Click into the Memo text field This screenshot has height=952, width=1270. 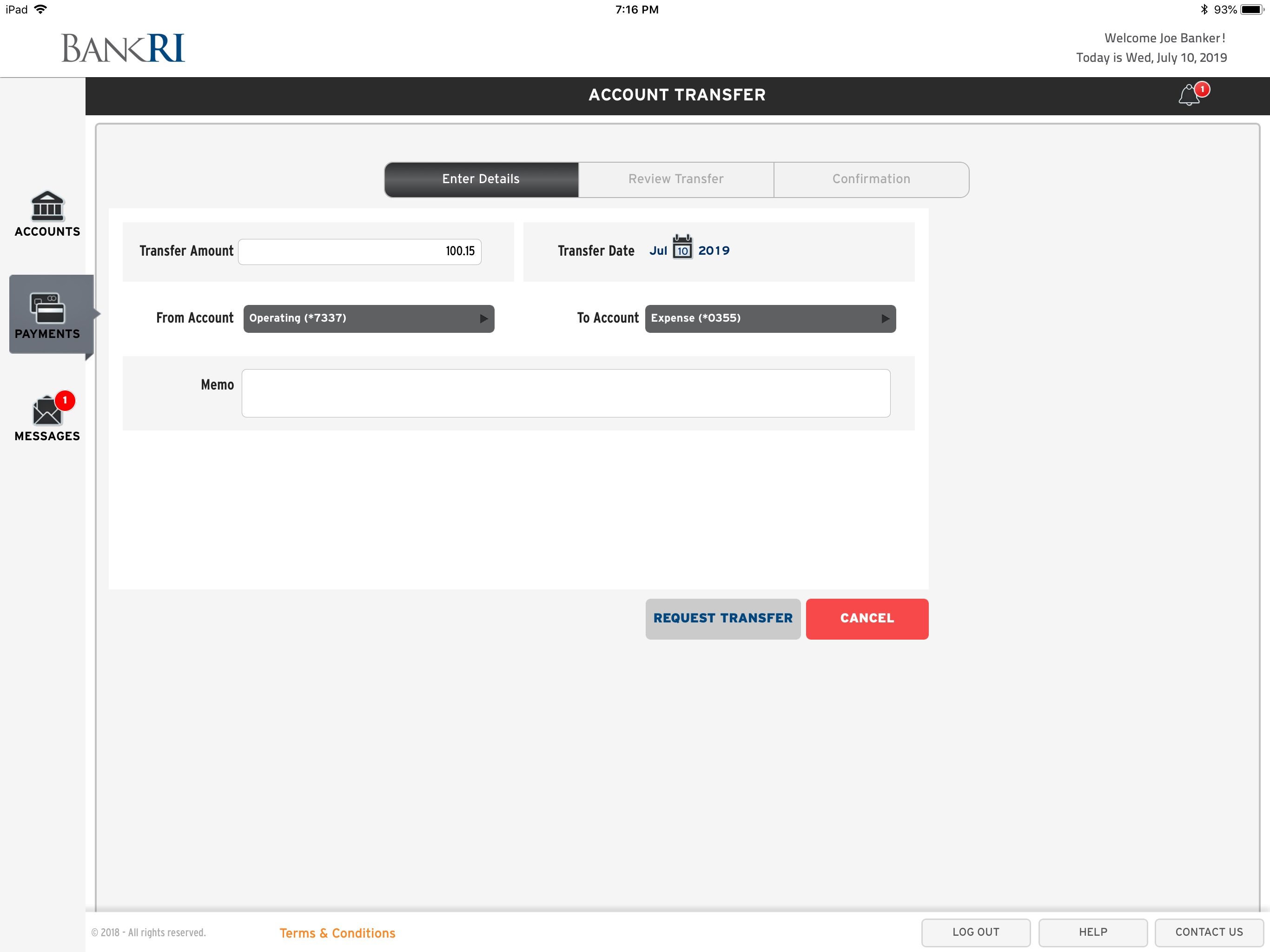coord(566,393)
